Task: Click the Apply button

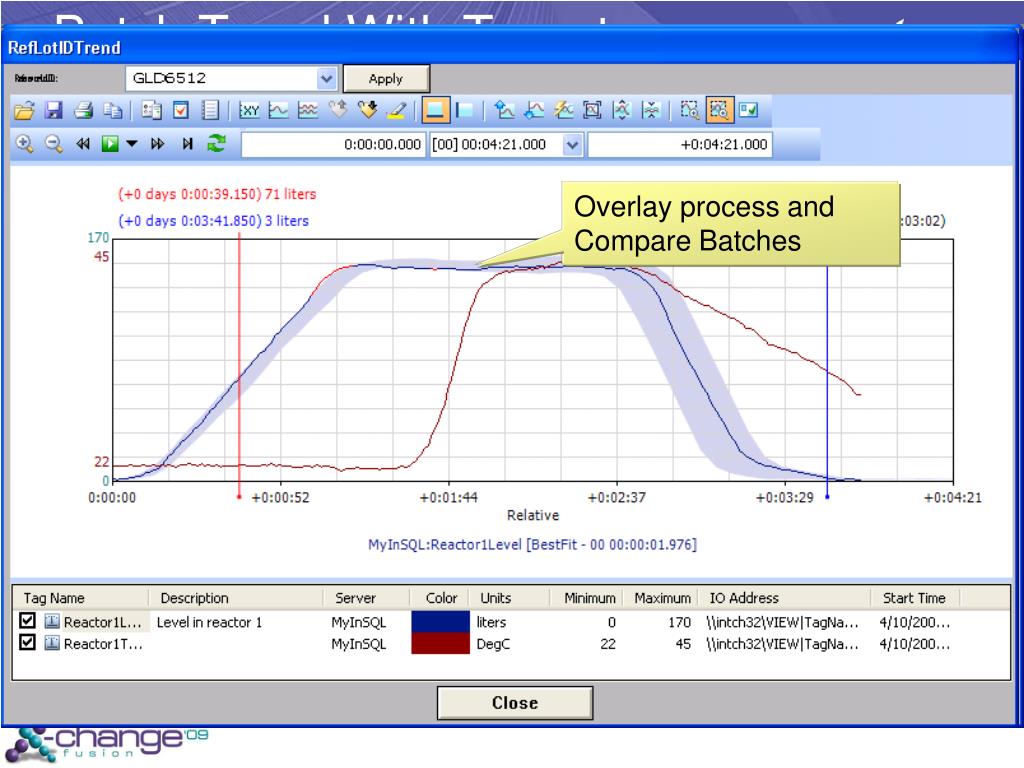Action: (386, 79)
